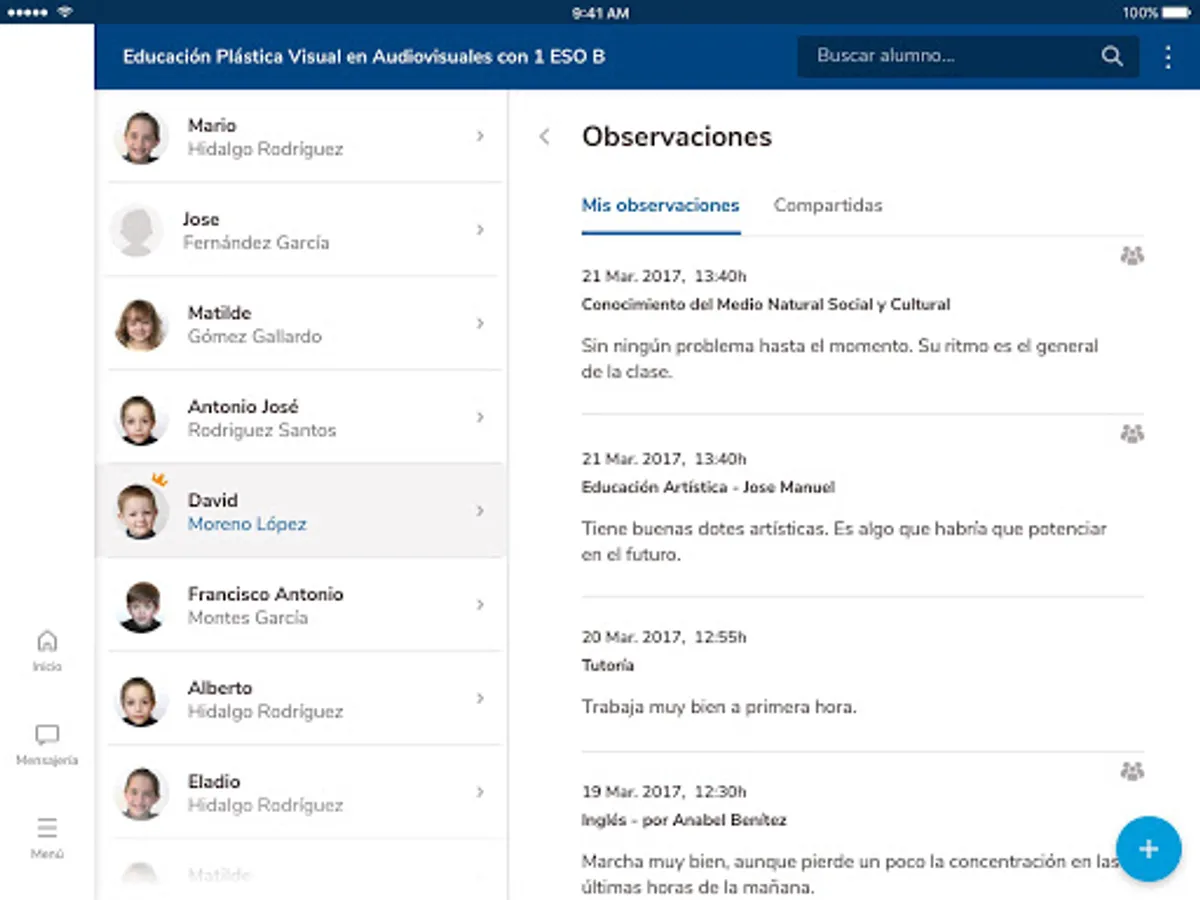Go back using arrow beside Observaciones
The width and height of the screenshot is (1200, 900).
545,137
